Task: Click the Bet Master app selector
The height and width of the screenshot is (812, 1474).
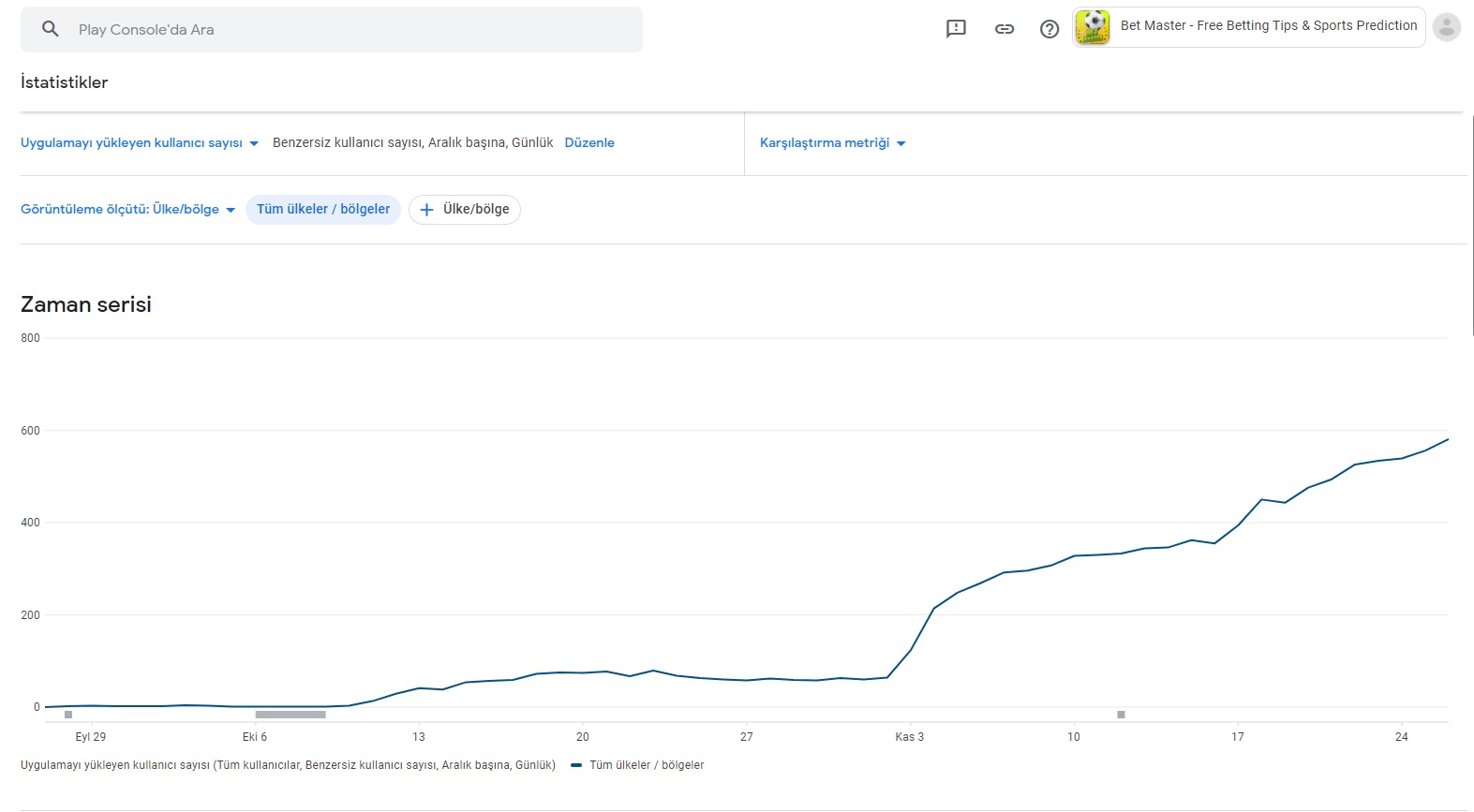Action: [x=1249, y=26]
